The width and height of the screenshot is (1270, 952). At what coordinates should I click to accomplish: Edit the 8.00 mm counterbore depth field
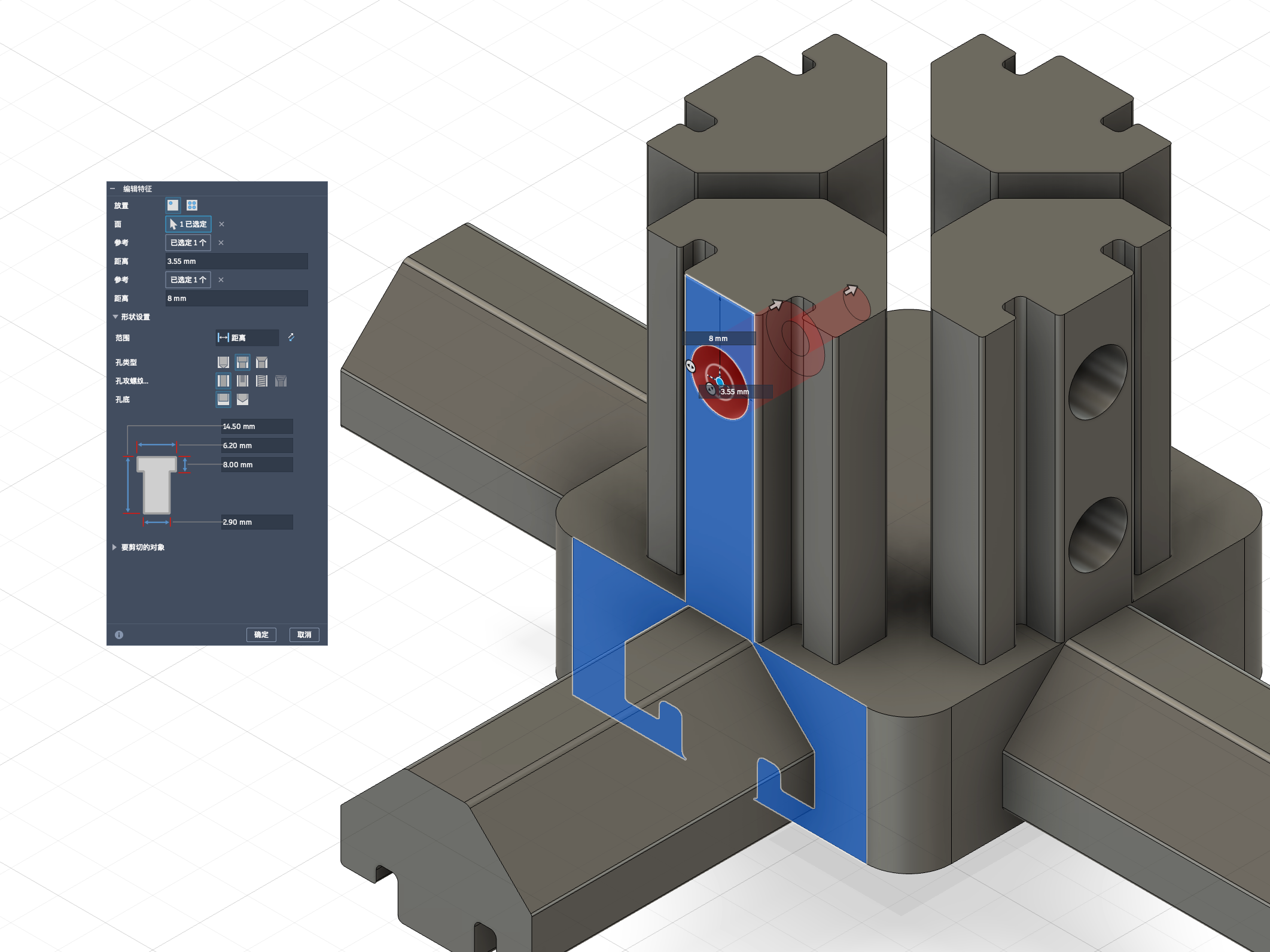[x=257, y=465]
